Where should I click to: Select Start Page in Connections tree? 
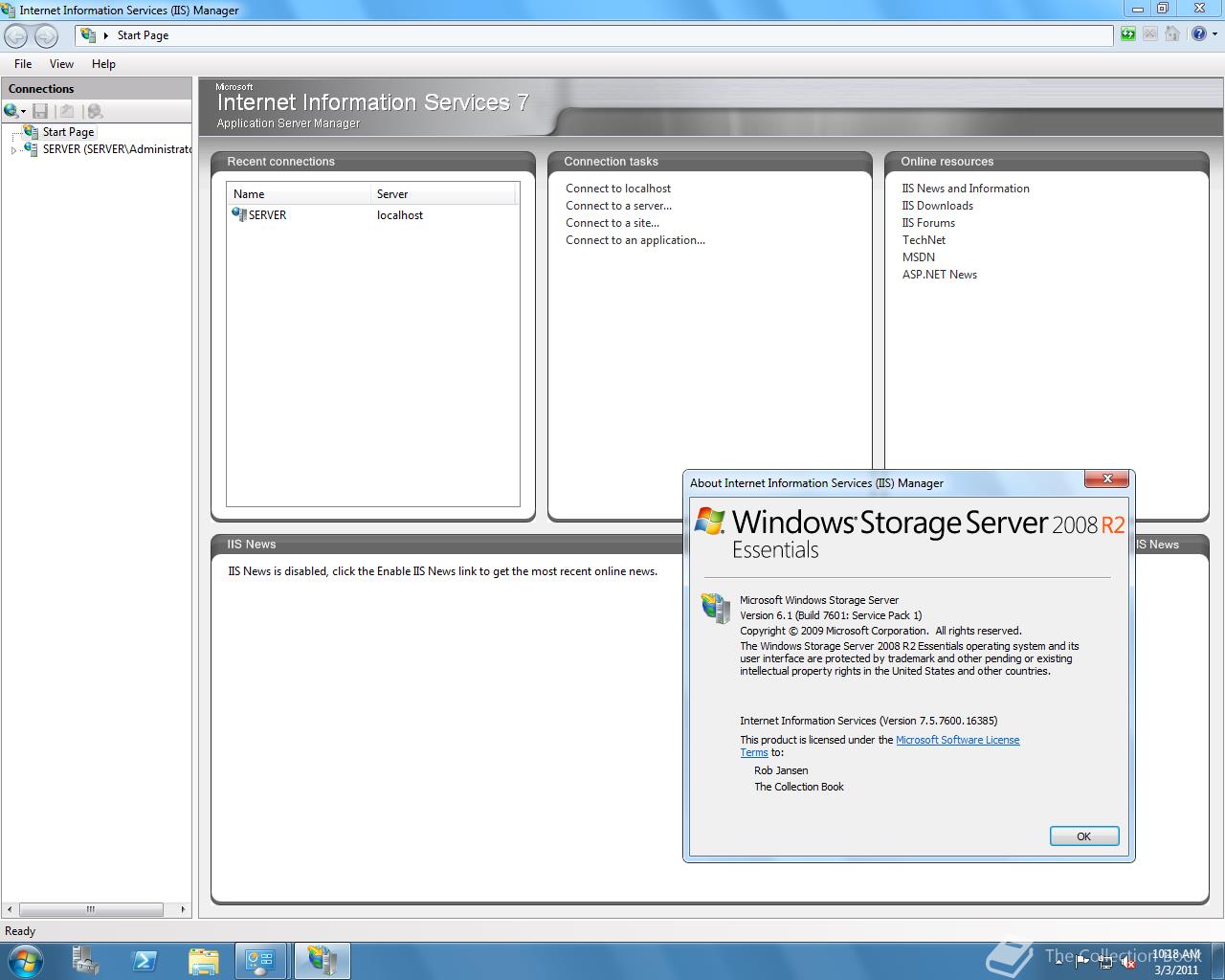(68, 132)
